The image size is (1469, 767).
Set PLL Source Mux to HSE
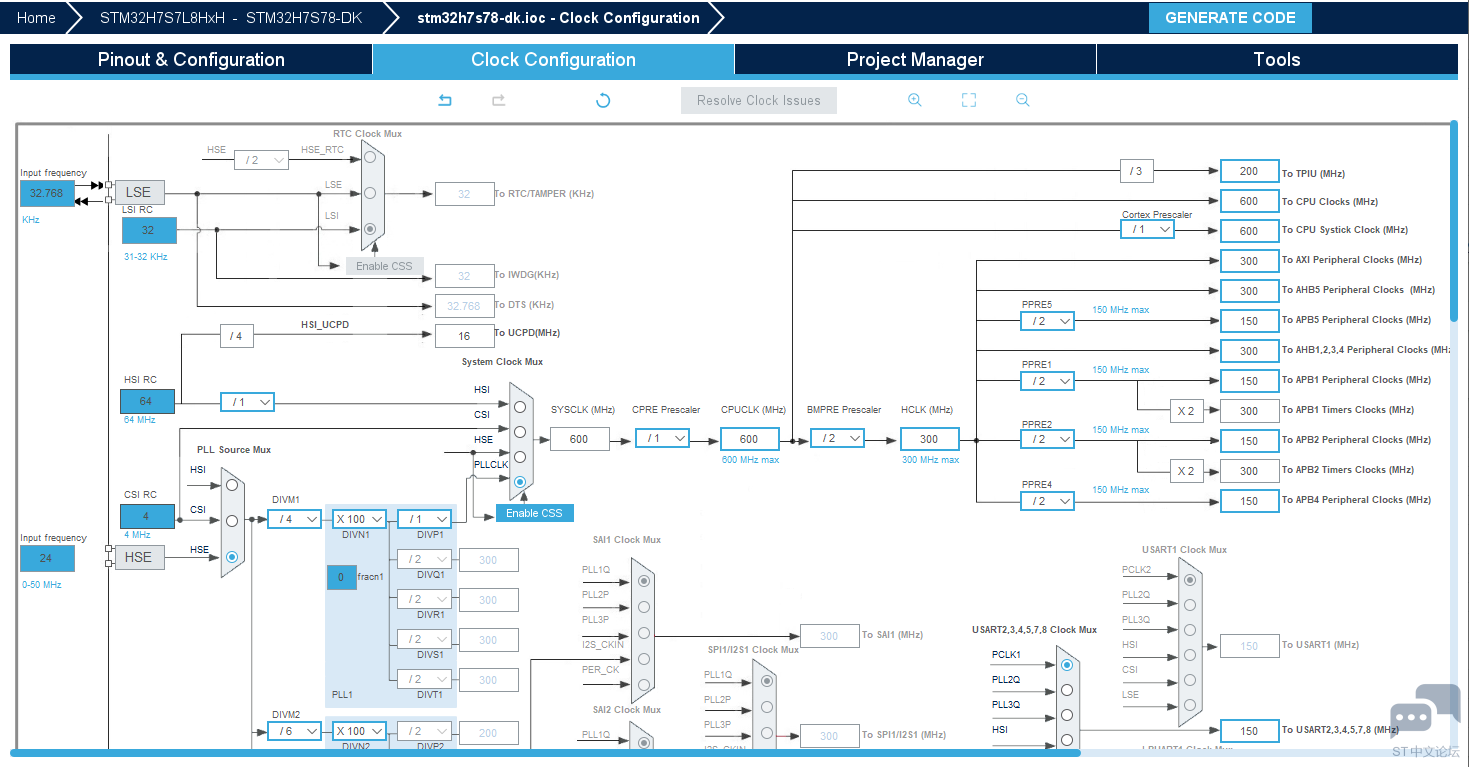click(232, 557)
